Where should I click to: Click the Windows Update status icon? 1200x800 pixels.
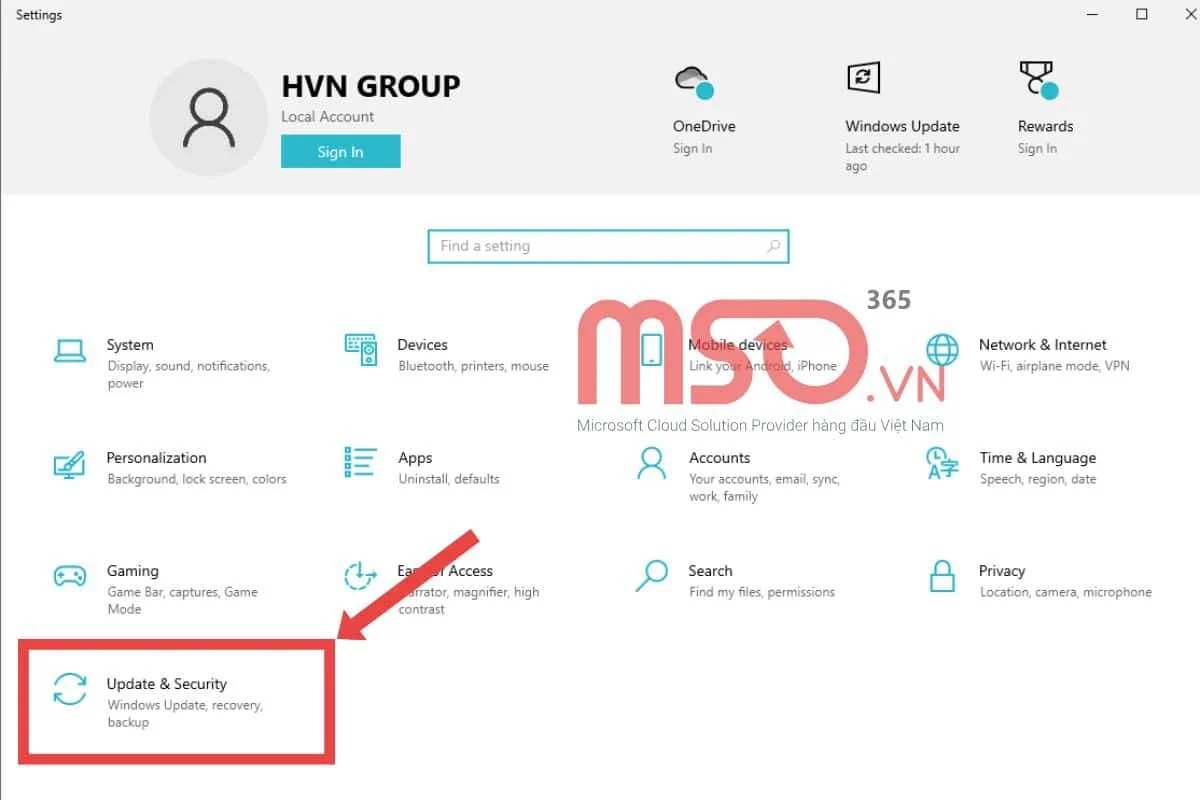[x=863, y=78]
